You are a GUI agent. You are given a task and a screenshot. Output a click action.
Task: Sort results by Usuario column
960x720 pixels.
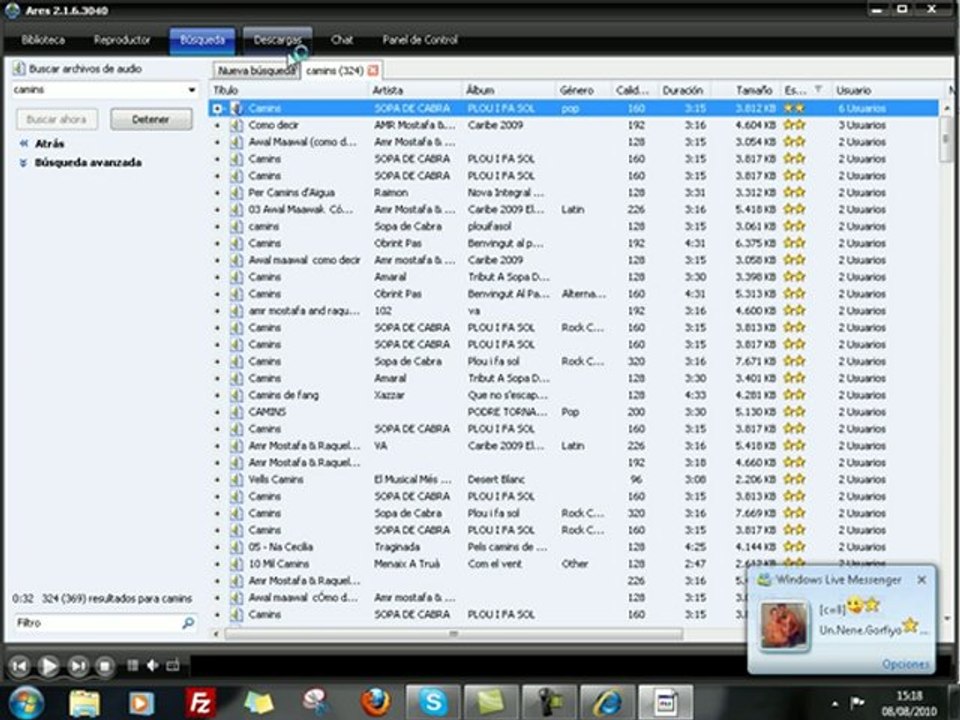pyautogui.click(x=889, y=90)
